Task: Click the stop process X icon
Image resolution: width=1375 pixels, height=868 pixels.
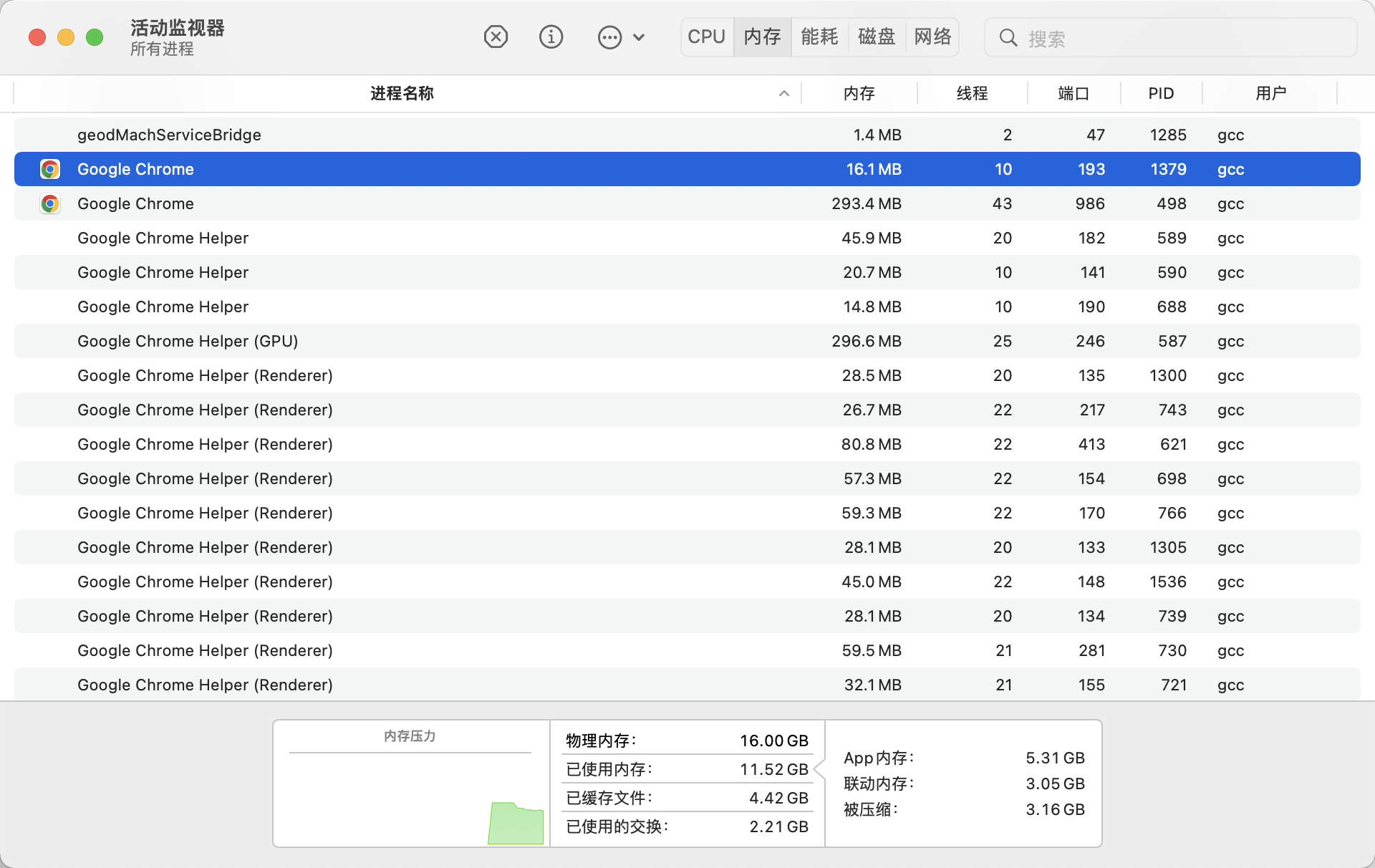Action: pos(496,37)
